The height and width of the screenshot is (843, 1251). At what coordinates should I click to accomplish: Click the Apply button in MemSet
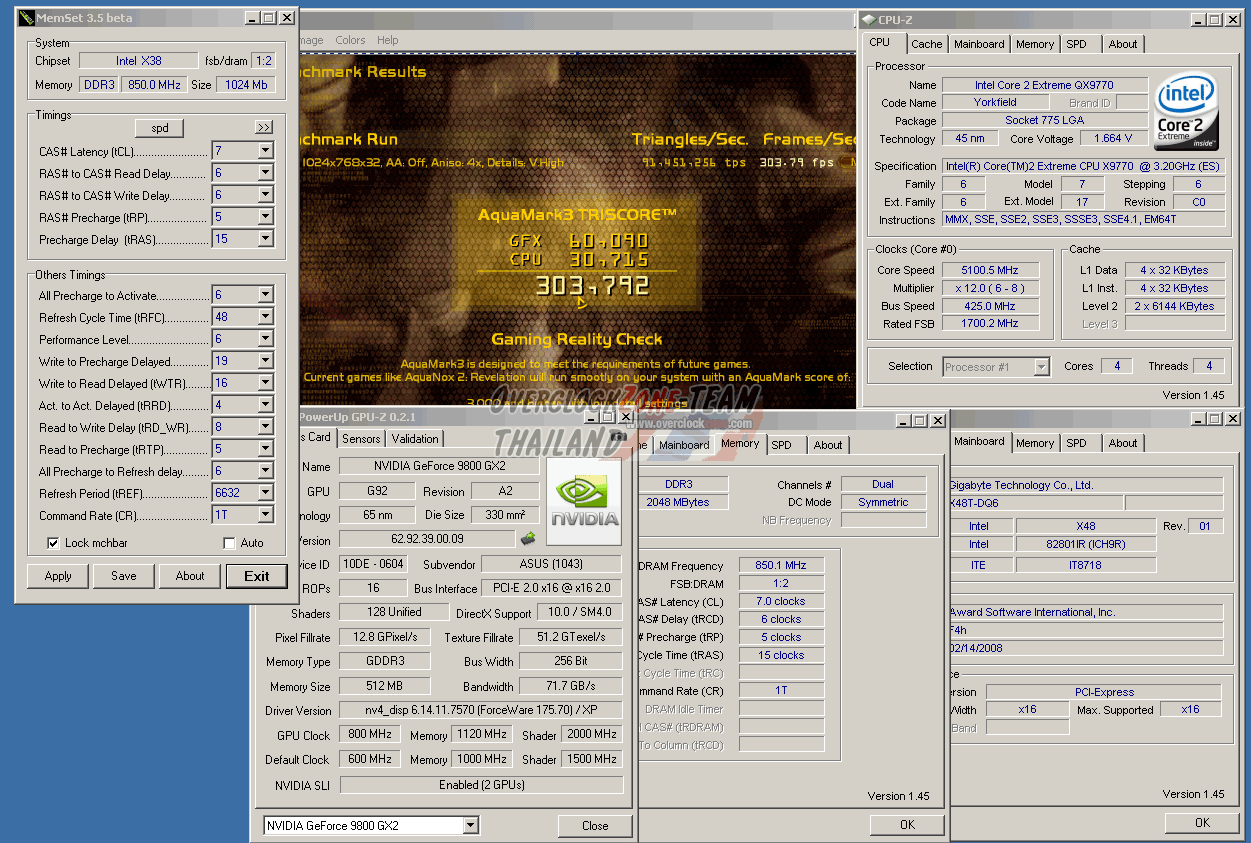pos(58,576)
